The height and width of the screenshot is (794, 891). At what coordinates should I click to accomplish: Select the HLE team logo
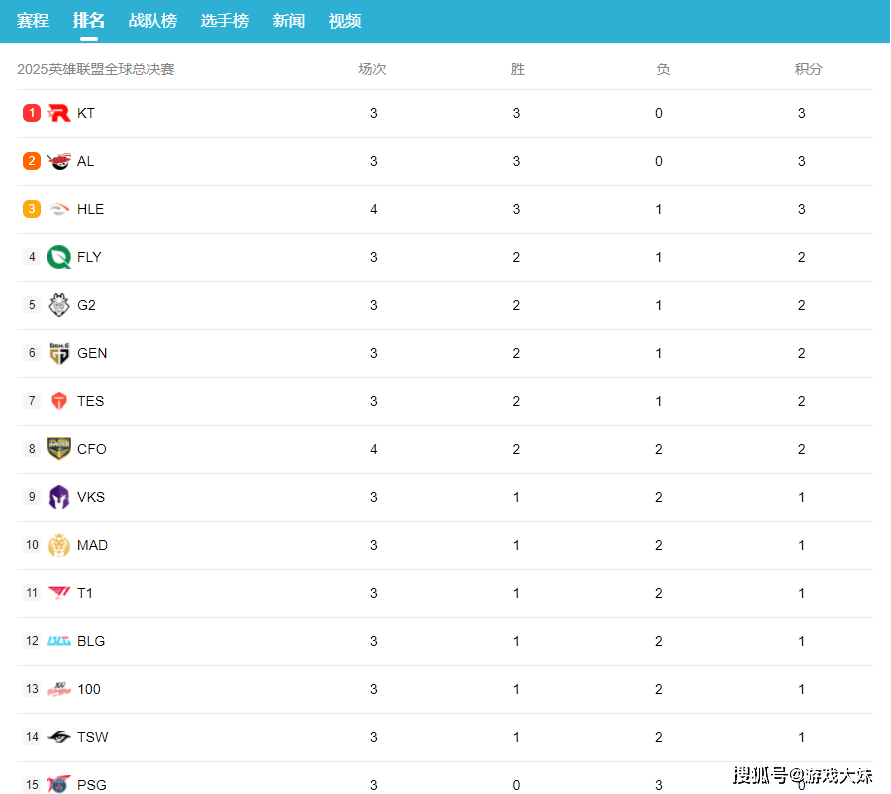pos(59,209)
